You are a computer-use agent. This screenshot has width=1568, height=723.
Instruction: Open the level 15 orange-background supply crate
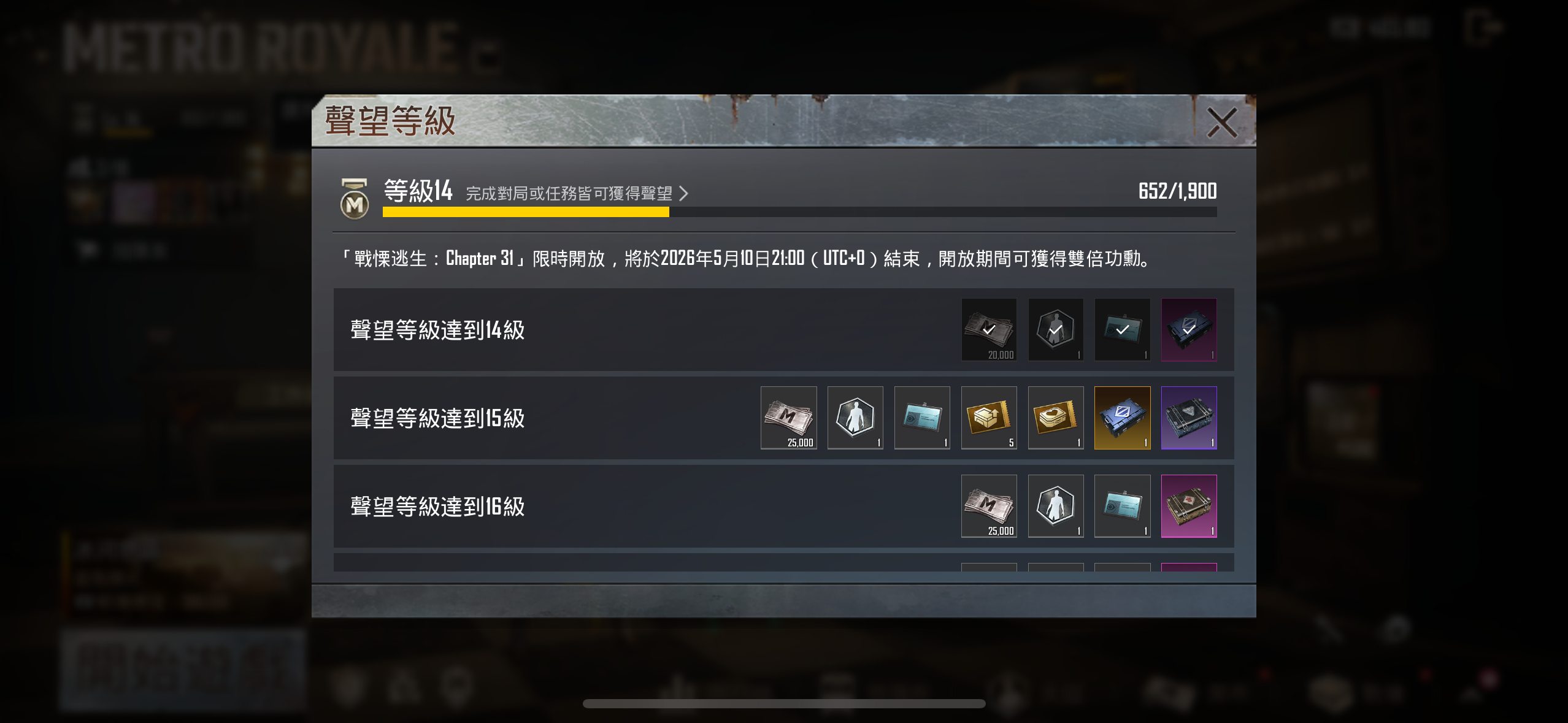[1123, 418]
